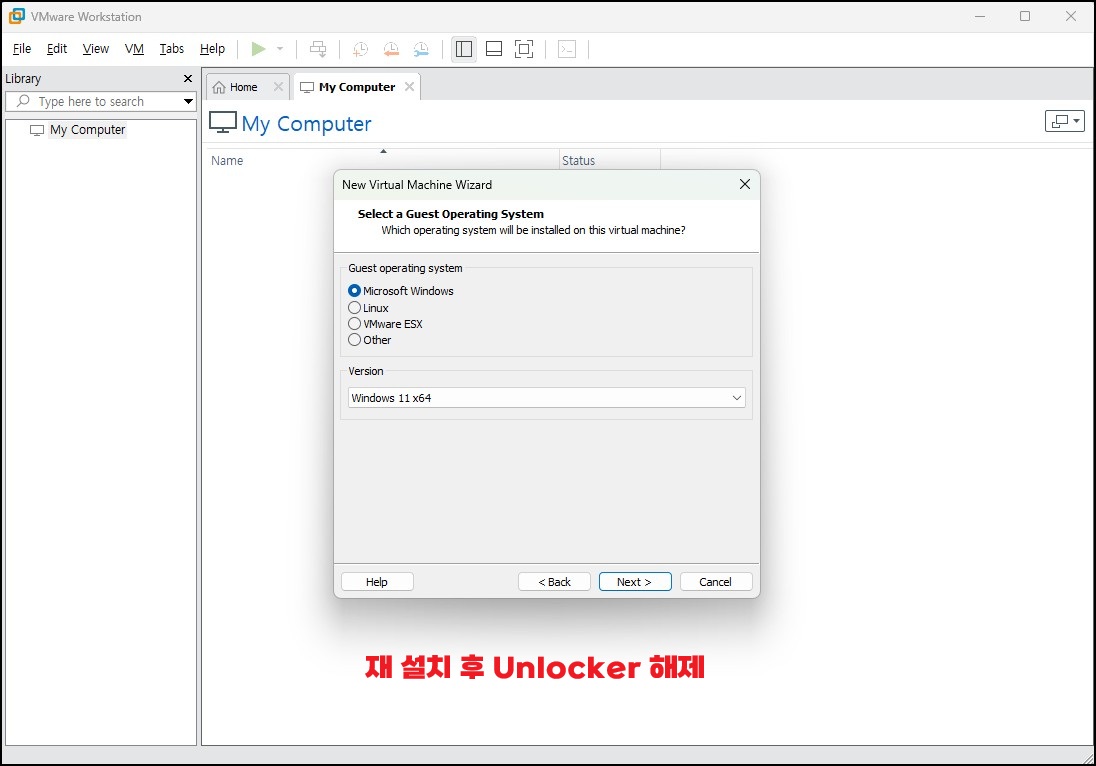The image size is (1096, 766).
Task: Close the VMware Workstation window
Action: coord(1070,16)
